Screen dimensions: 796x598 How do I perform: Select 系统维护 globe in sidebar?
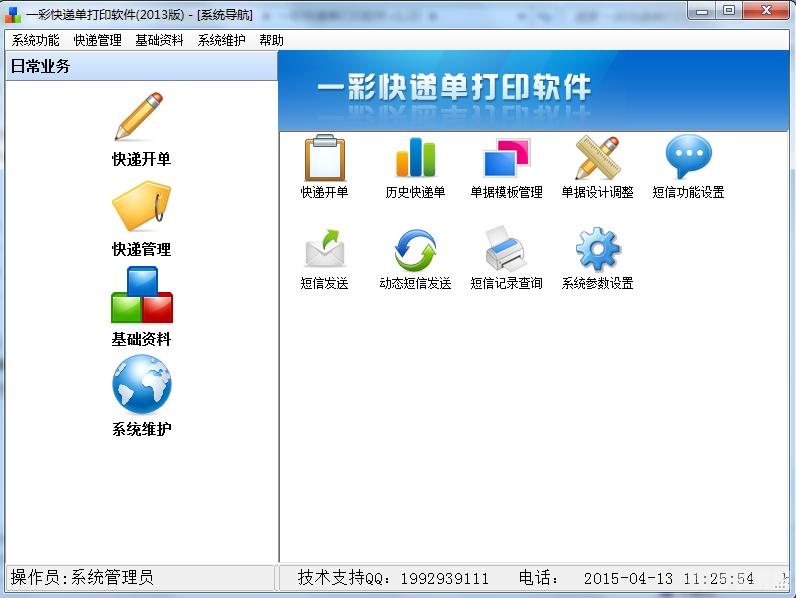point(141,386)
